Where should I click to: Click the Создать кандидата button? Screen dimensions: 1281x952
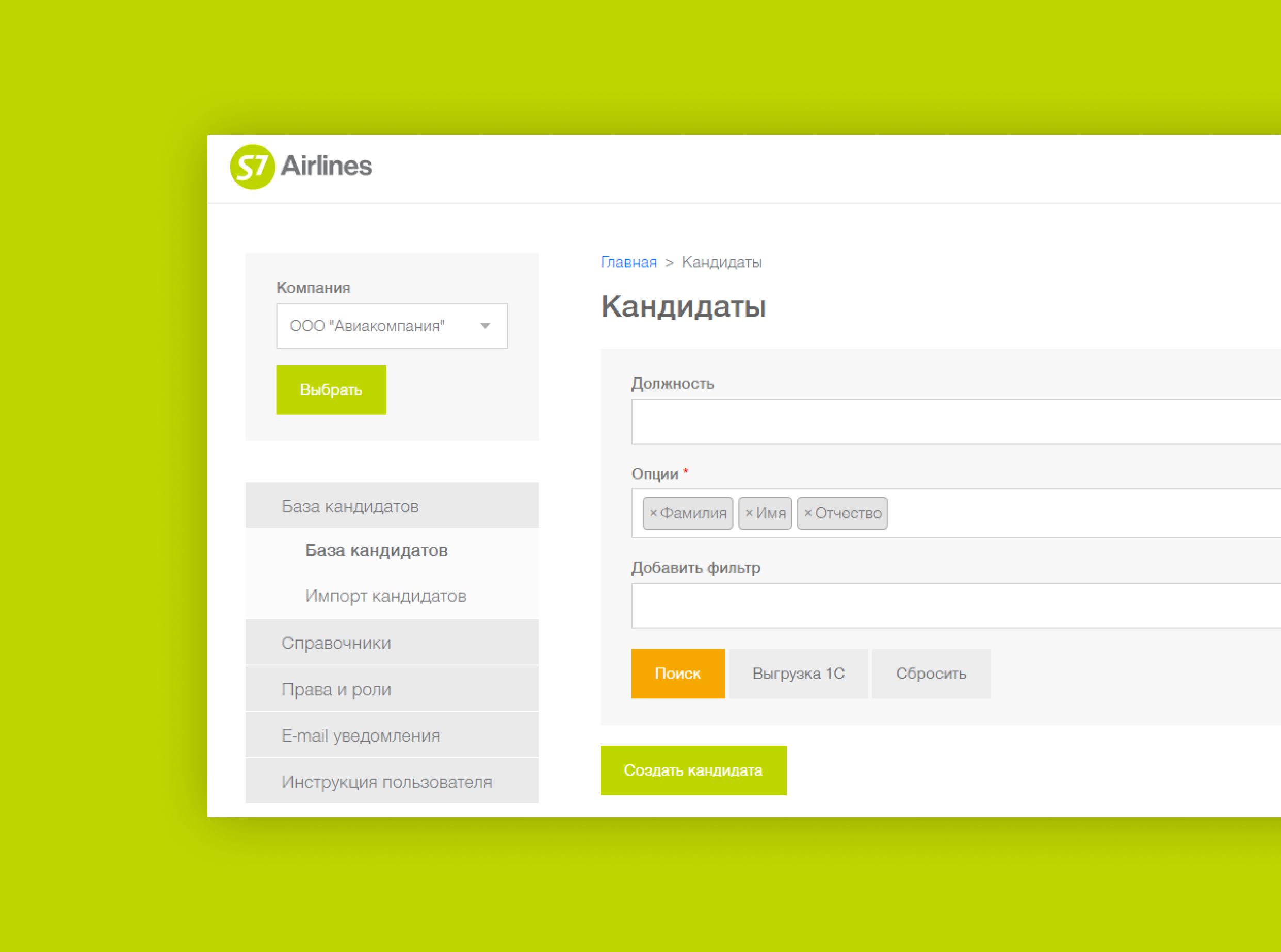(x=693, y=770)
